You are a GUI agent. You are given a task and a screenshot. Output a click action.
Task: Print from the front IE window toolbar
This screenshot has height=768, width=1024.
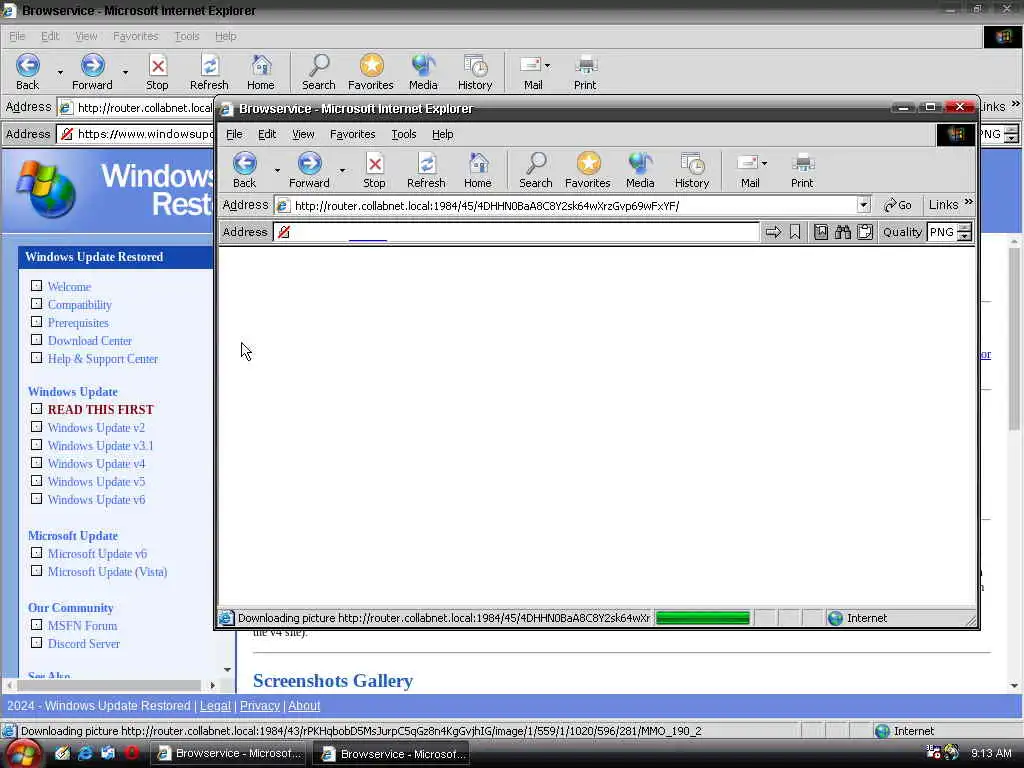802,170
